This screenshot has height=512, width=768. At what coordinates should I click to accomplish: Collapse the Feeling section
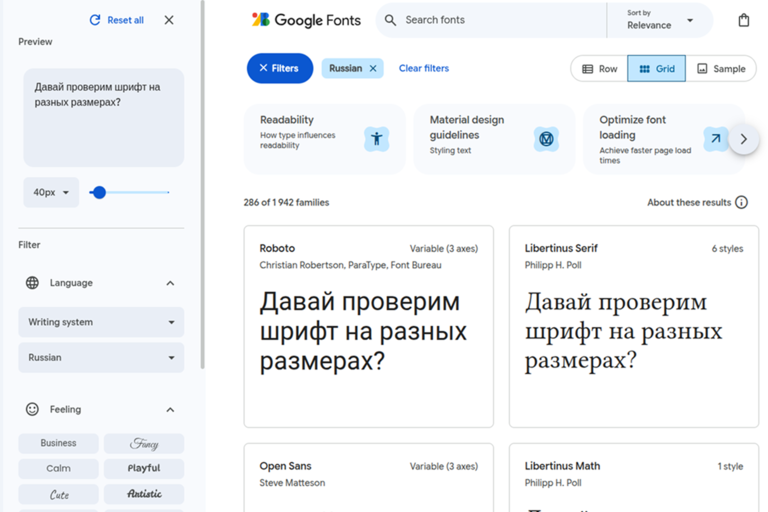click(170, 410)
